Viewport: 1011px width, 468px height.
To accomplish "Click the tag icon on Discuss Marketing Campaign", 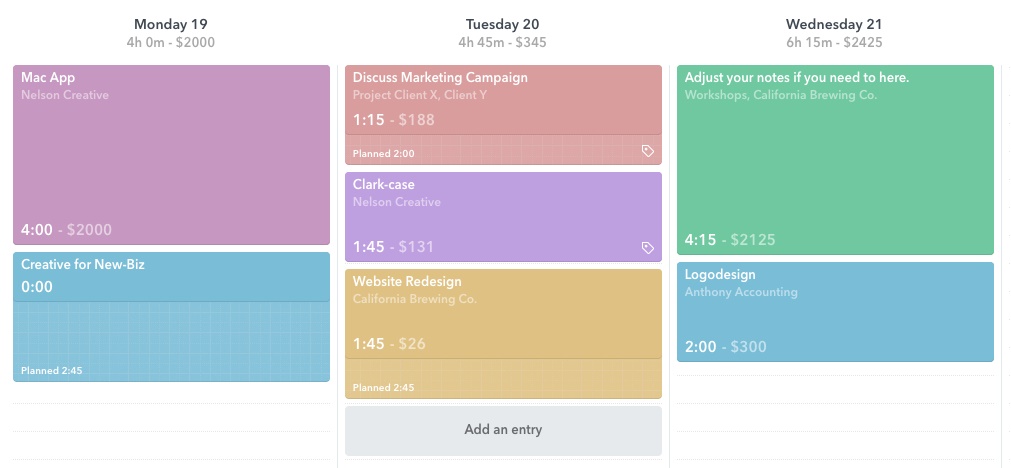I will (x=648, y=151).
